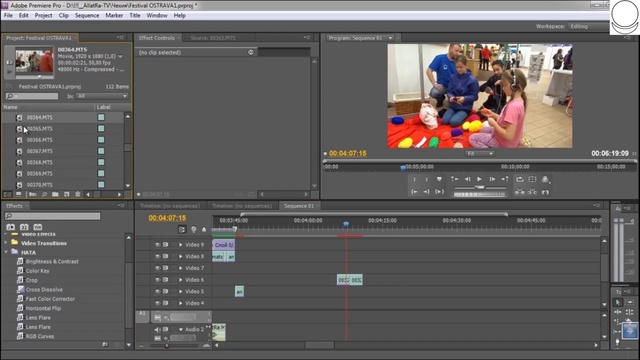Filter Effects by Accelerated Effects icon
The width and height of the screenshot is (640, 360).
[11, 227]
